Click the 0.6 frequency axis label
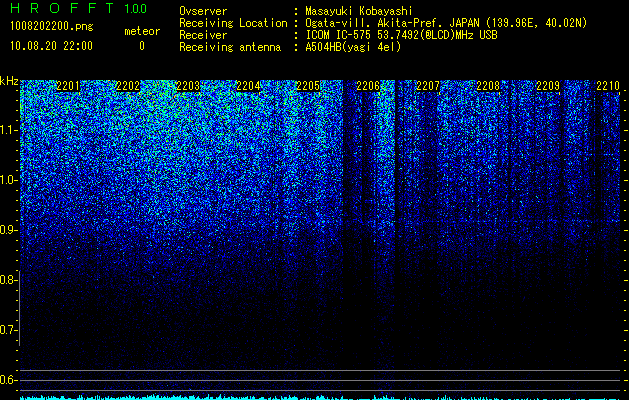Image resolution: width=629 pixels, height=400 pixels. pyautogui.click(x=8, y=380)
